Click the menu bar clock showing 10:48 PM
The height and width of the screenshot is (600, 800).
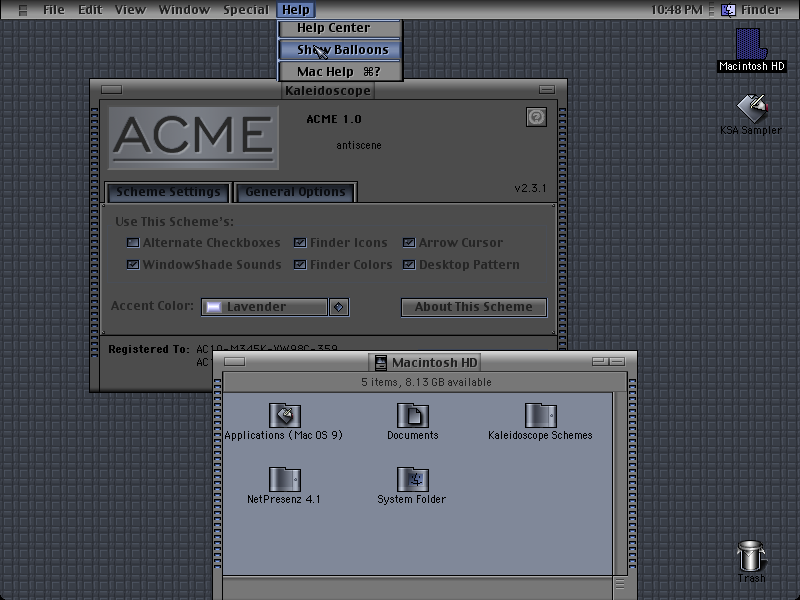676,10
